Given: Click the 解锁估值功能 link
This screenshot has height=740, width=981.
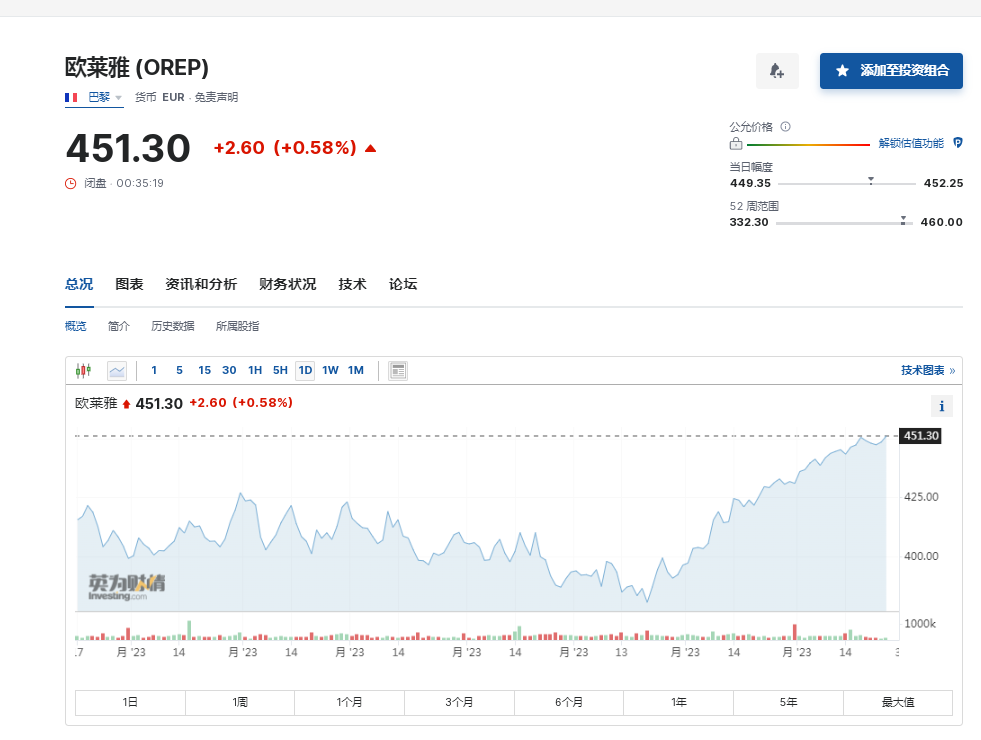Looking at the screenshot, I should (911, 143).
